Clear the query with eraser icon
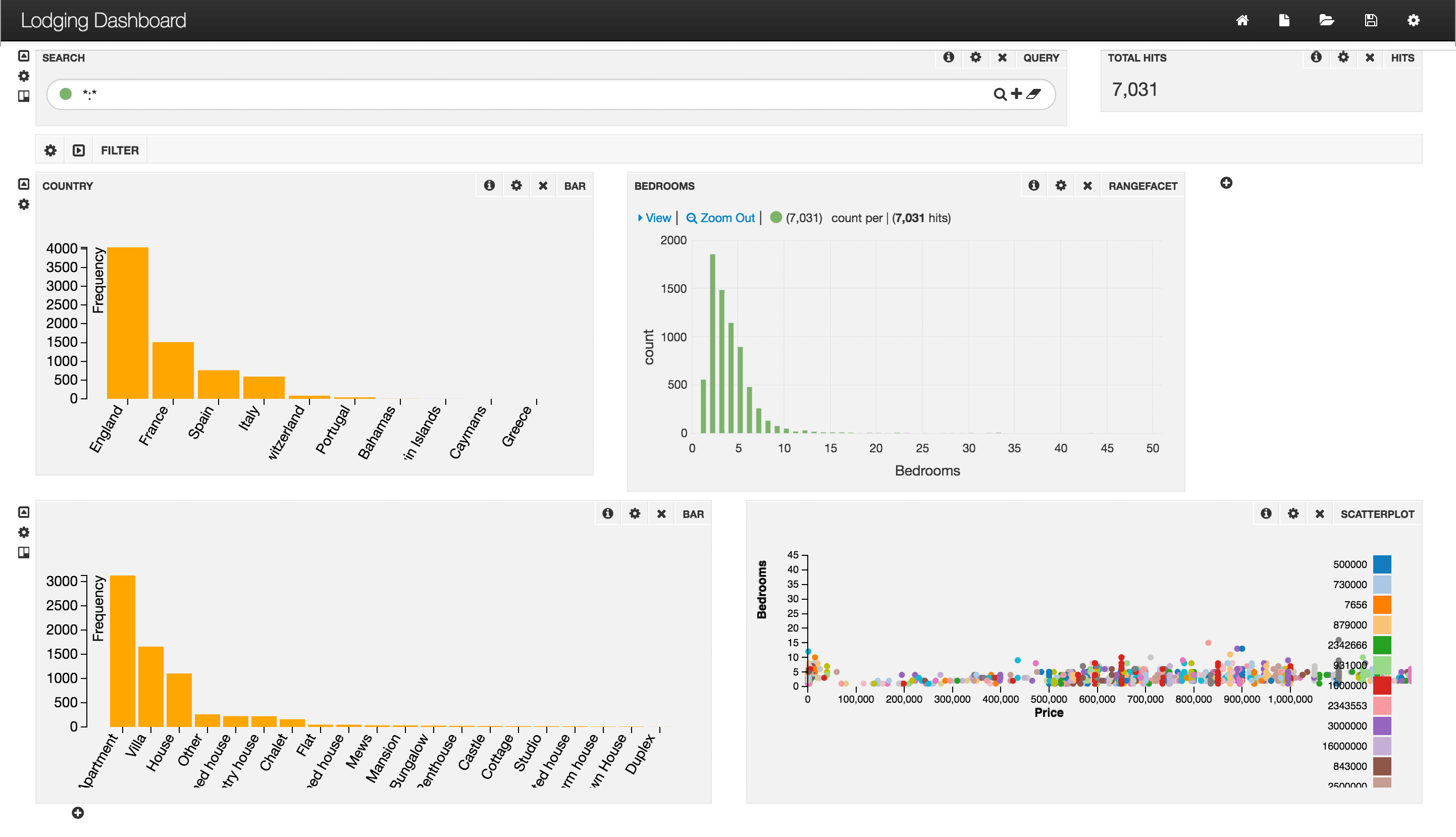The width and height of the screenshot is (1456, 837). coord(1033,94)
